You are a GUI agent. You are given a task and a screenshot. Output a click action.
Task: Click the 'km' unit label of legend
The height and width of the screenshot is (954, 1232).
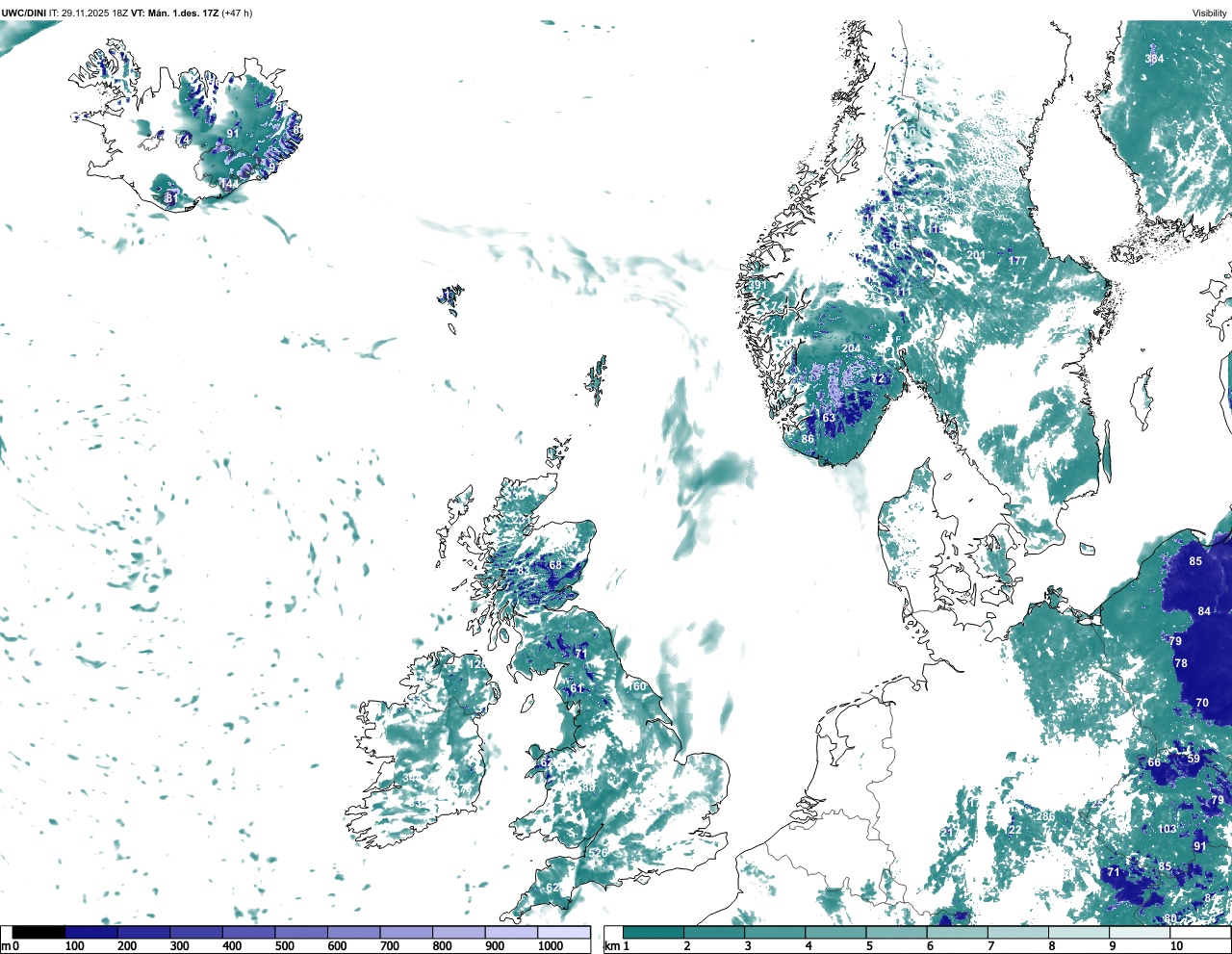[611, 946]
